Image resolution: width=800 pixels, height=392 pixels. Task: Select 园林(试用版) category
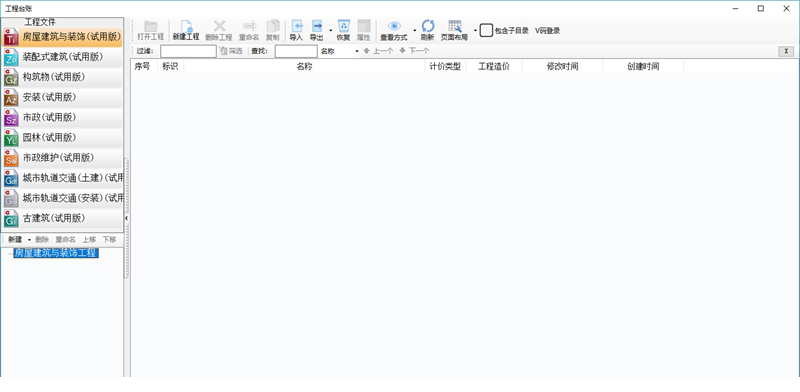(x=62, y=138)
